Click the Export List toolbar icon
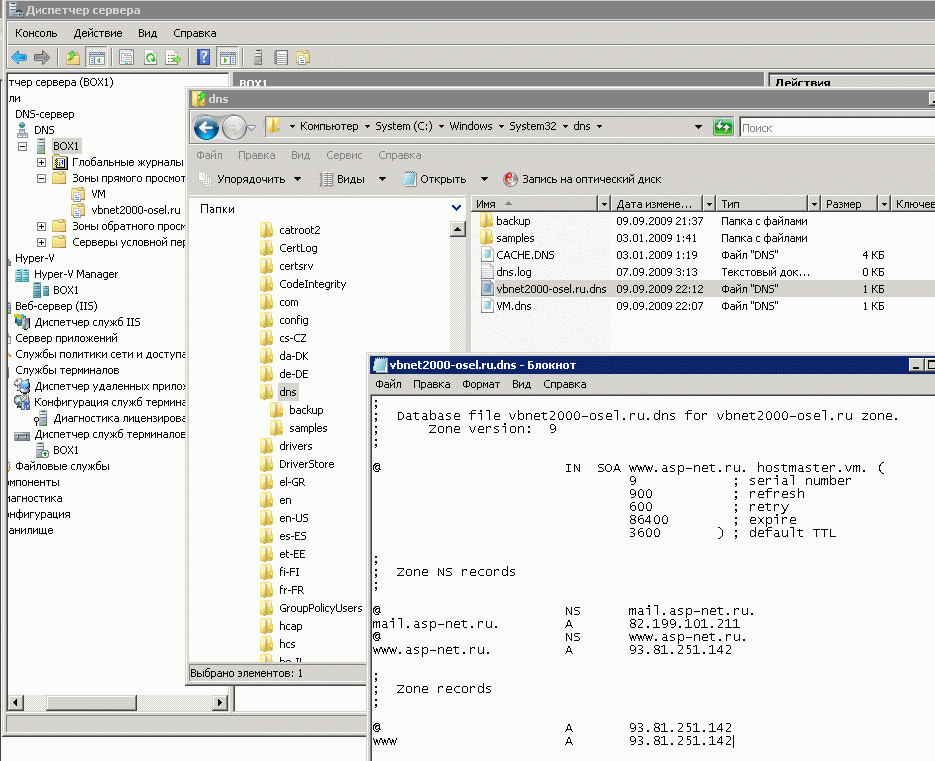The image size is (935, 761). 173,58
